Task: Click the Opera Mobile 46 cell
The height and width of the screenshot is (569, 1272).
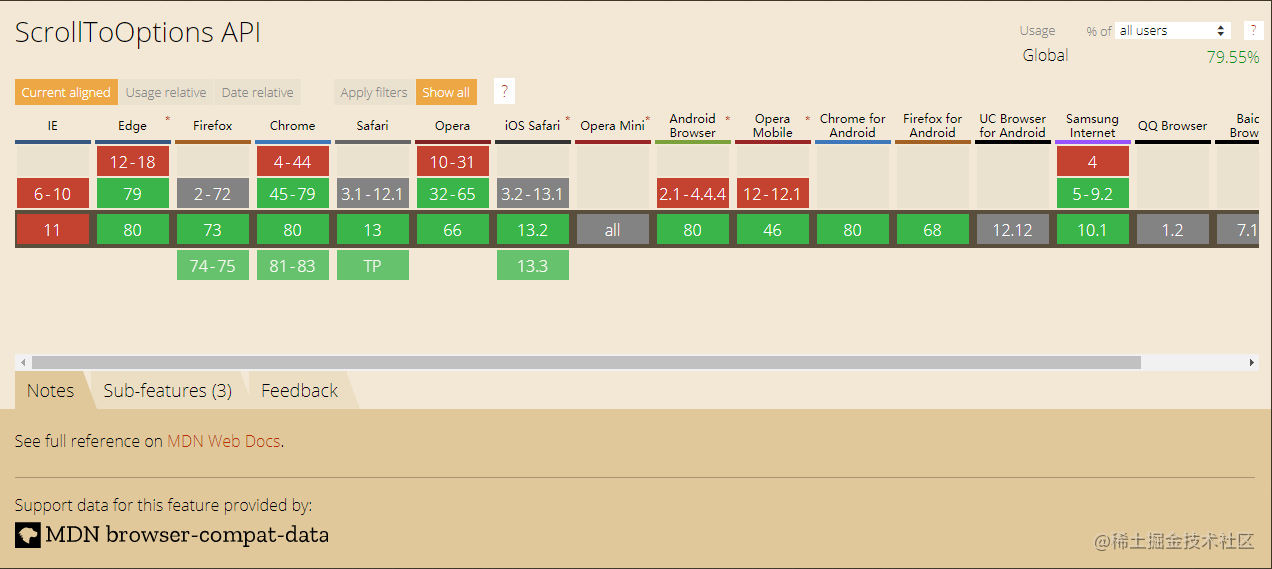Action: [773, 230]
